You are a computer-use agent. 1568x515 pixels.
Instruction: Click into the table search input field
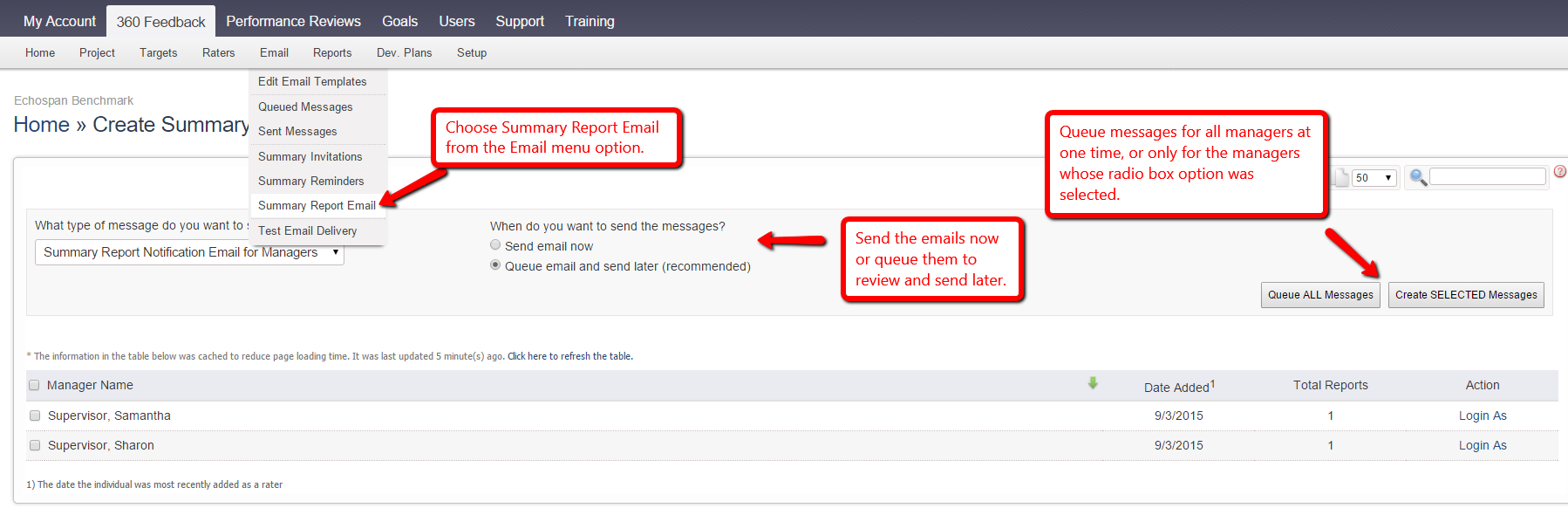click(1488, 177)
